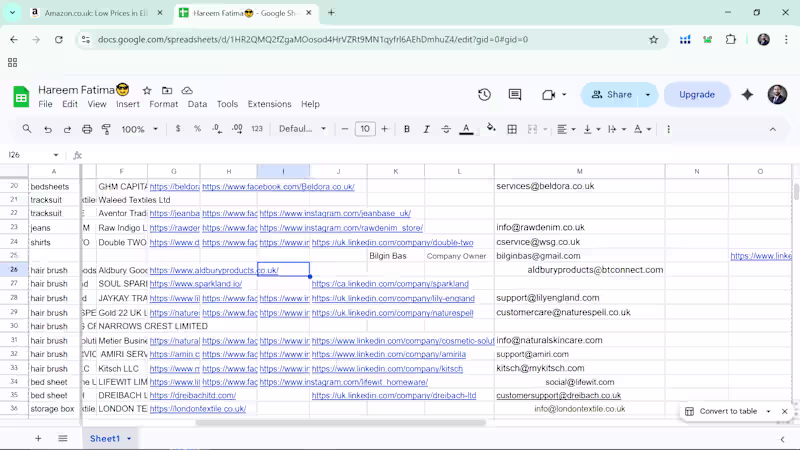
Task: Print the spreadsheet
Action: [x=87, y=129]
